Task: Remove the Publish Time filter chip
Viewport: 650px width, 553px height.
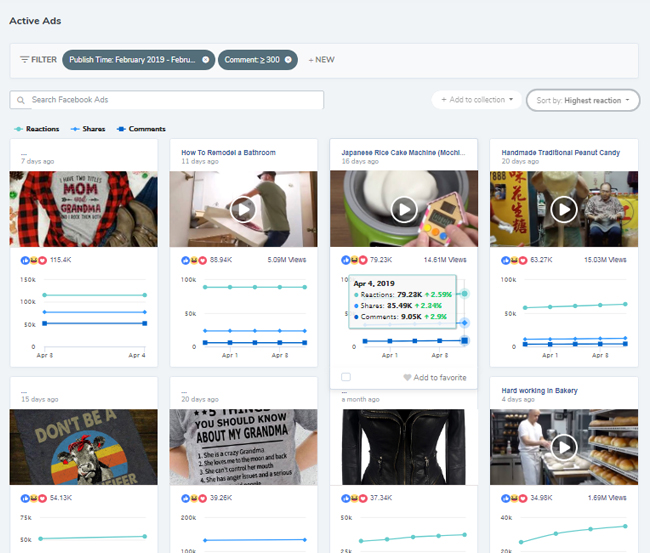Action: [205, 60]
